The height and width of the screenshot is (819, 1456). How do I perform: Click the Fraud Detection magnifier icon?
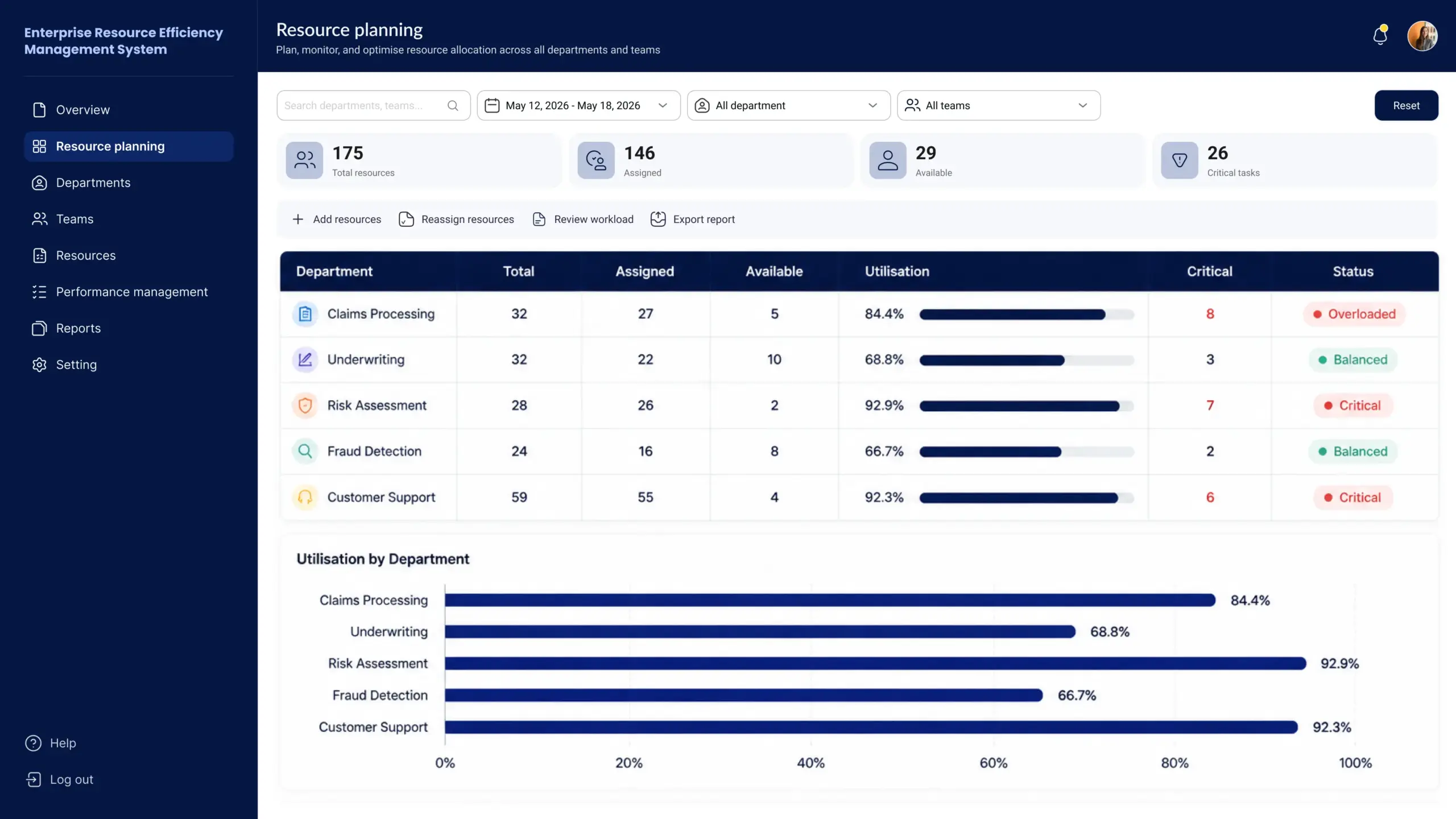click(305, 452)
